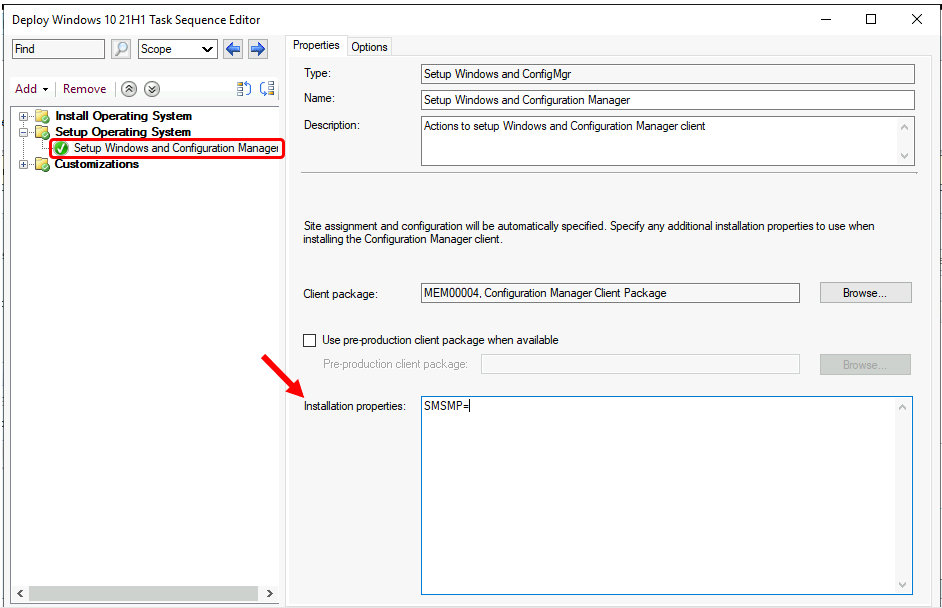Image resolution: width=942 pixels, height=608 pixels.
Task: Go to next search result arrow
Action: [258, 49]
